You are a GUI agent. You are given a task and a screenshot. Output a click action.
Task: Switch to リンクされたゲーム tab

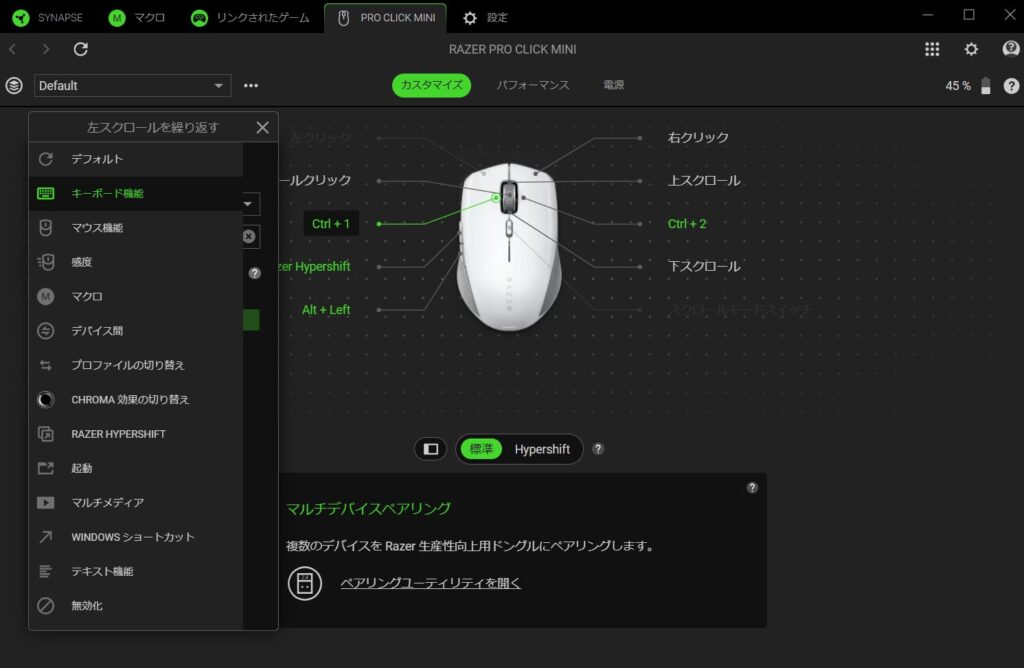(x=250, y=18)
